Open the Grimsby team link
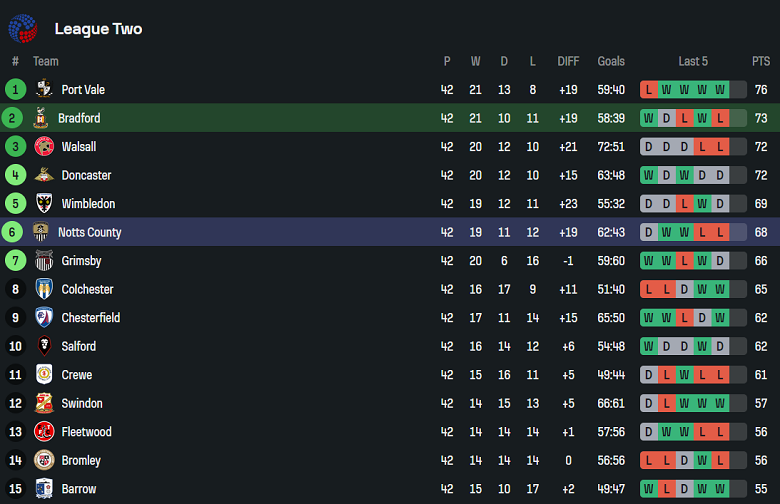Viewport: 780px width, 504px height. 81,261
